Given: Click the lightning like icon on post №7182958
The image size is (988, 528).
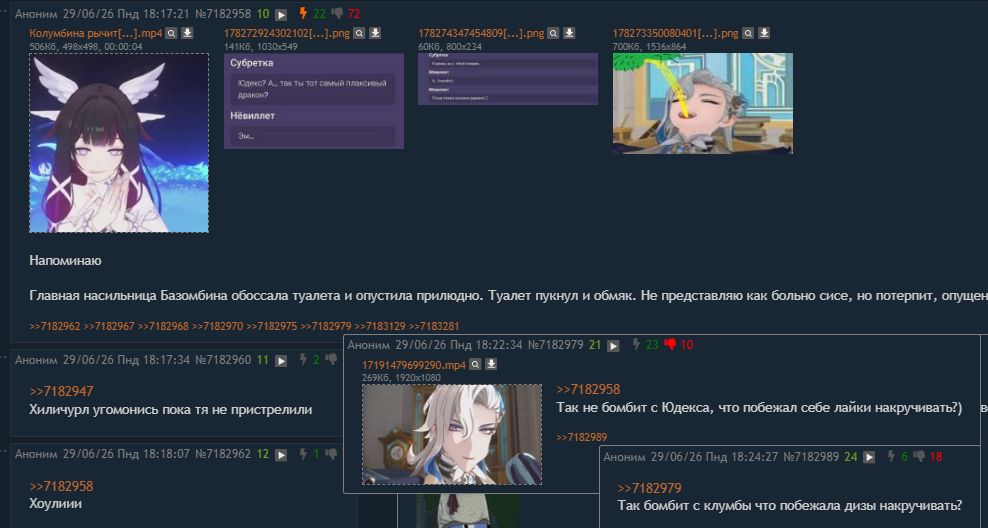Looking at the screenshot, I should [304, 13].
